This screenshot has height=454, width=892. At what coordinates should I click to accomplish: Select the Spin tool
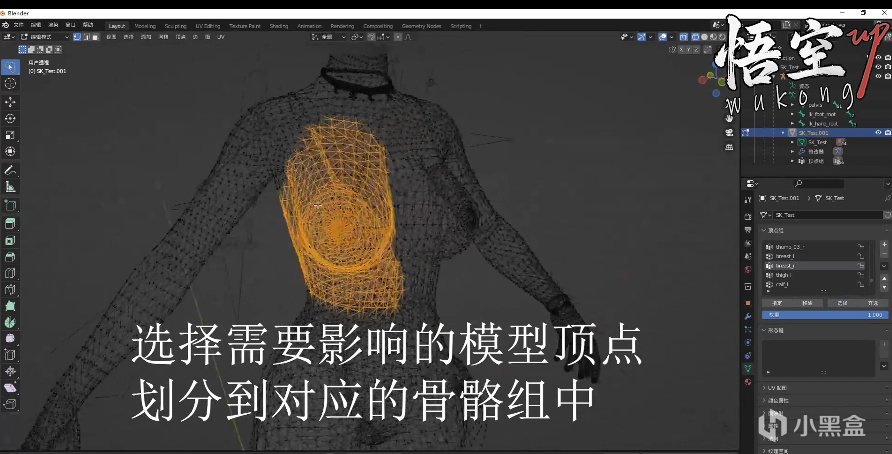click(10, 323)
